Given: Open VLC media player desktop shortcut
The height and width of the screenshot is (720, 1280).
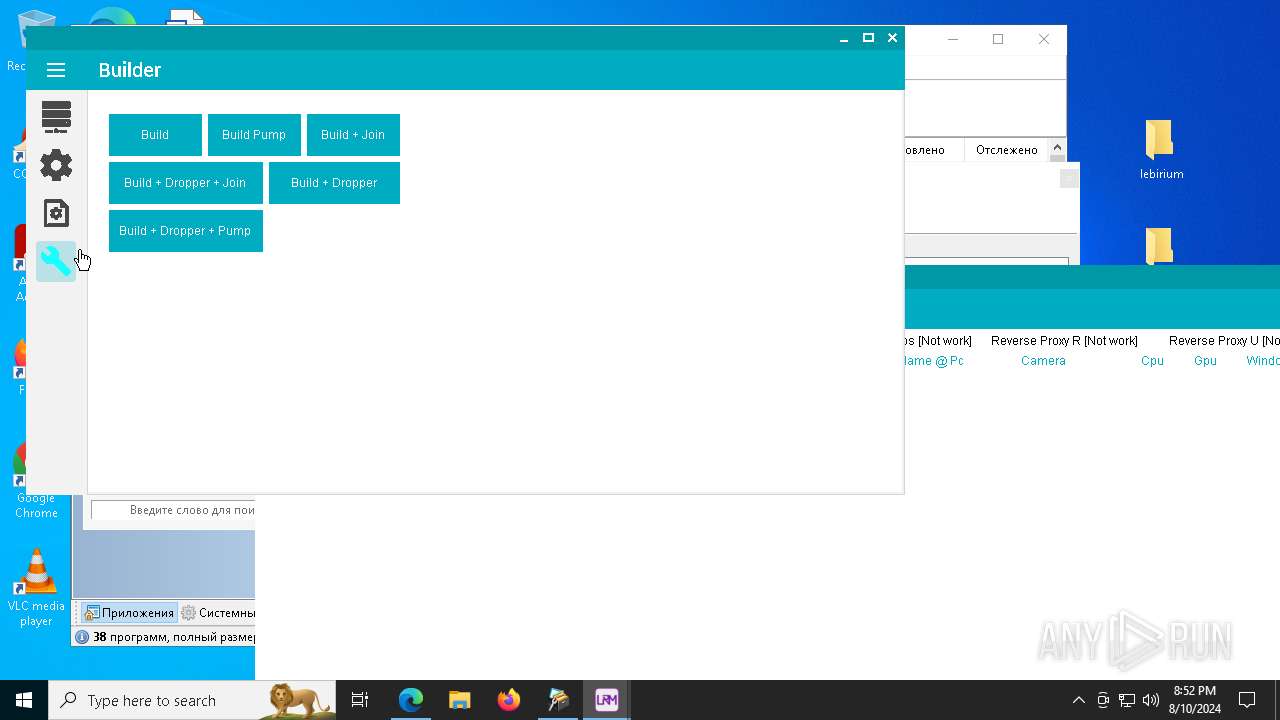Looking at the screenshot, I should tap(36, 588).
